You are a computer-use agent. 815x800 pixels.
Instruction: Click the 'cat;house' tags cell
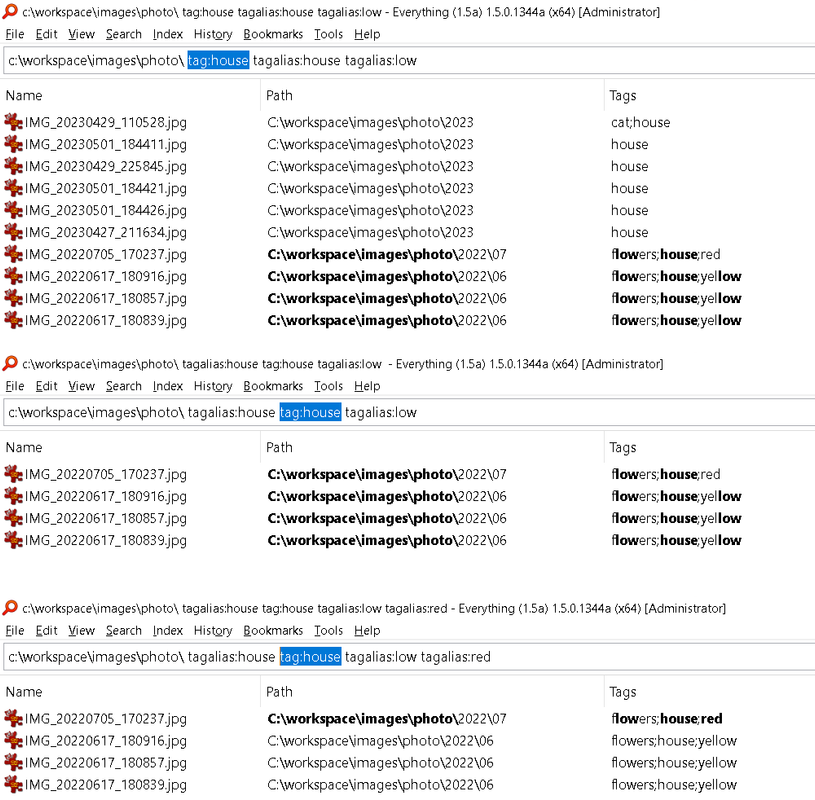pyautogui.click(x=640, y=122)
